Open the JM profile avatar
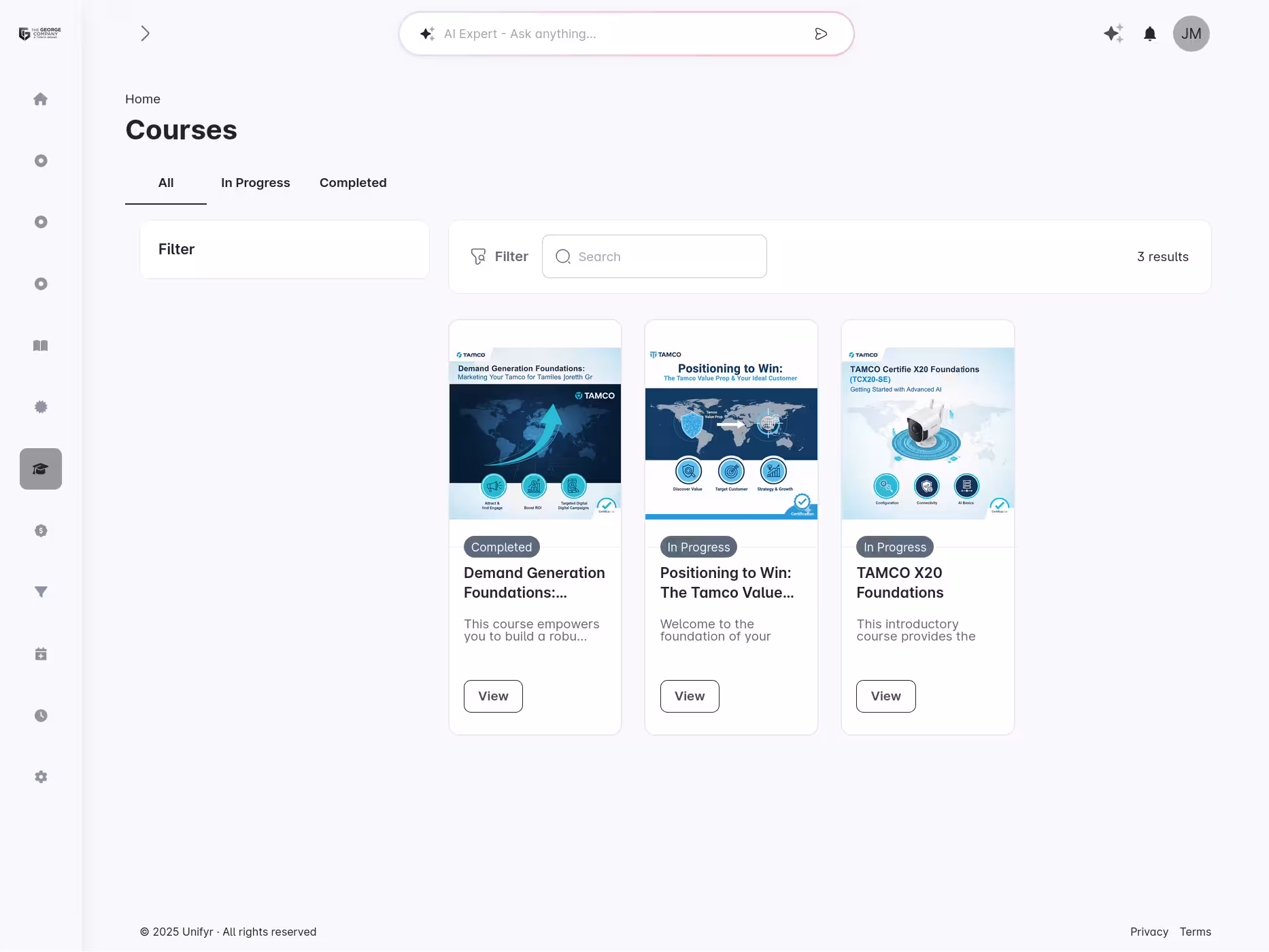Viewport: 1269px width, 952px height. click(1191, 33)
